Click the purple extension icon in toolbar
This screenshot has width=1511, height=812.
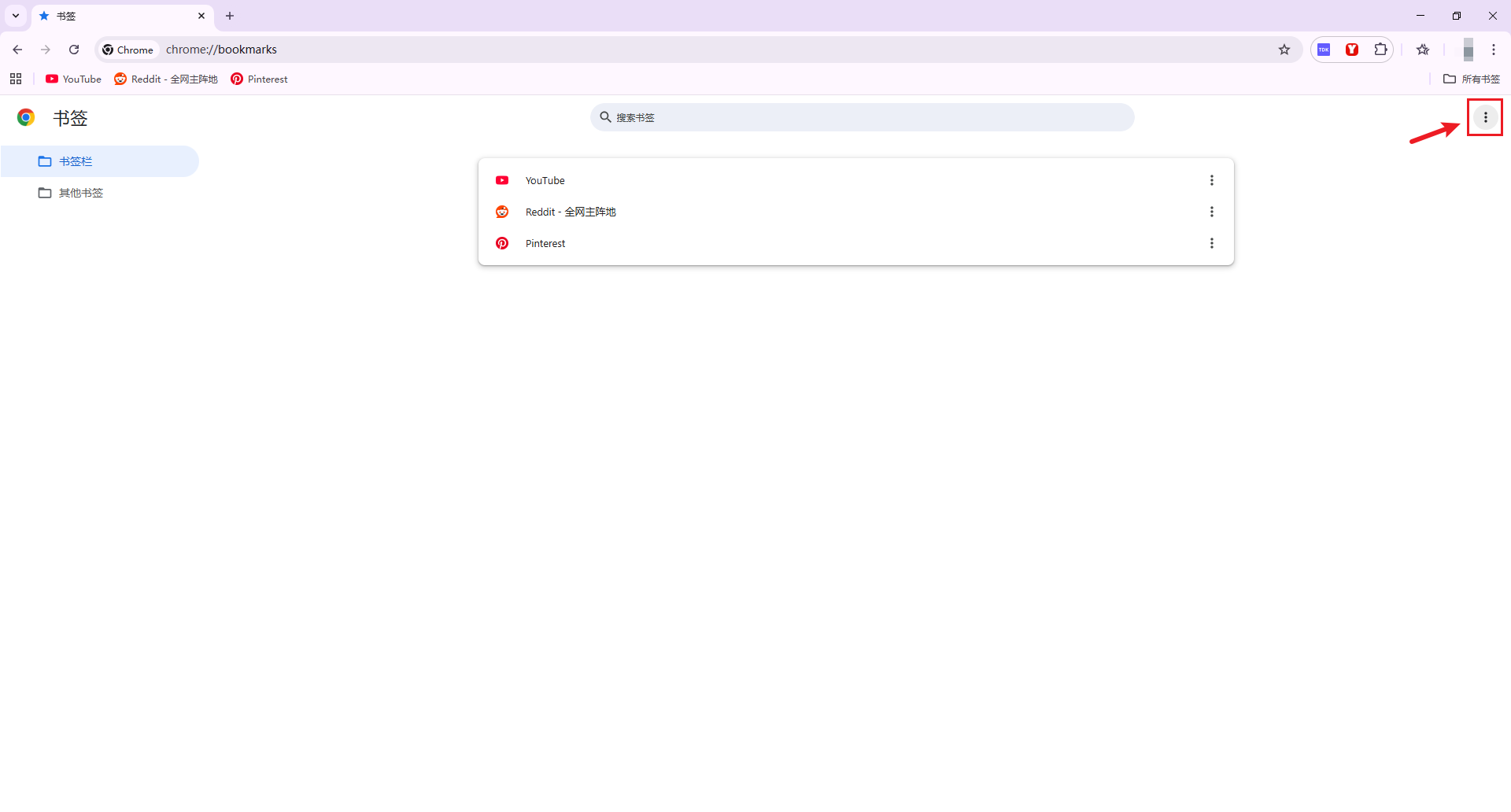[x=1324, y=50]
